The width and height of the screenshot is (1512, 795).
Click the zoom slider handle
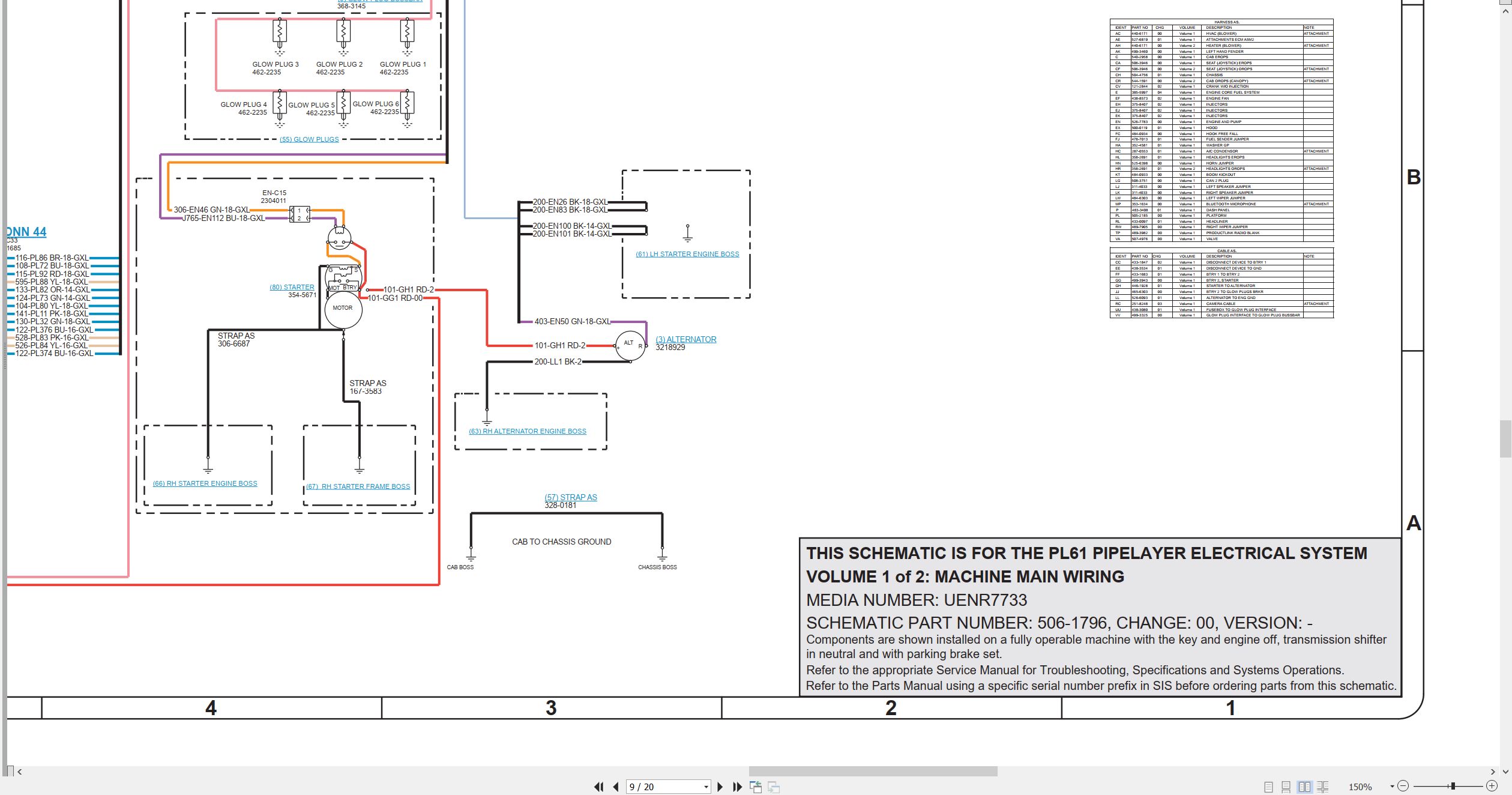(1453, 786)
